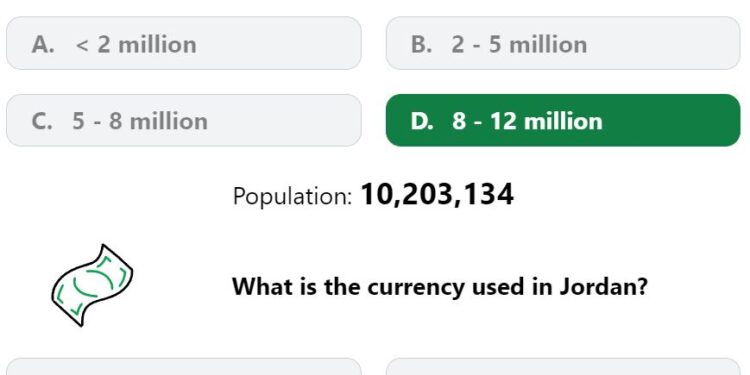Image resolution: width=750 pixels, height=375 pixels.
Task: Select the second currency answer box at bottom right
Action: [563, 366]
